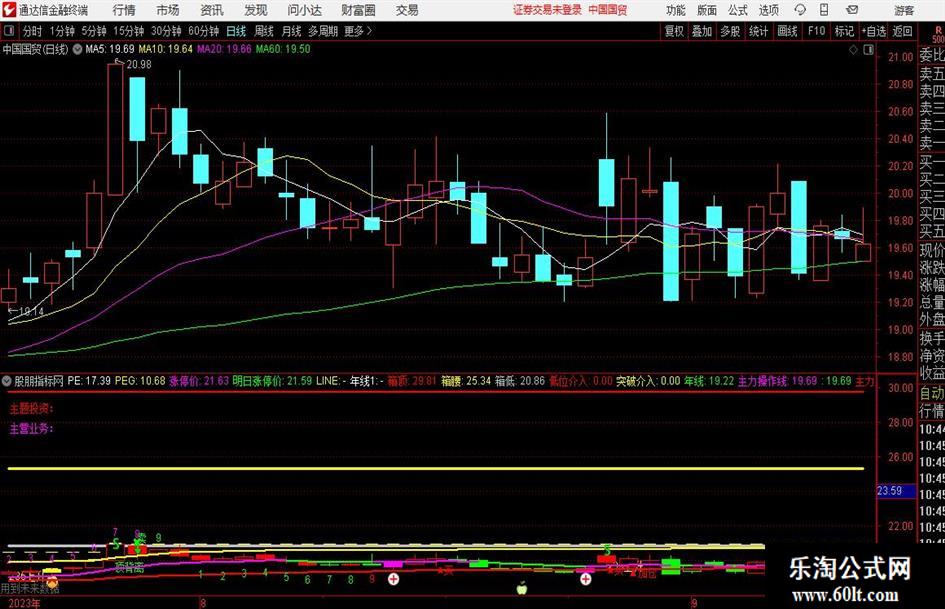Screen dimensions: 945x609
Task: Click the 19.14 low price marker
Action: pos(31,312)
